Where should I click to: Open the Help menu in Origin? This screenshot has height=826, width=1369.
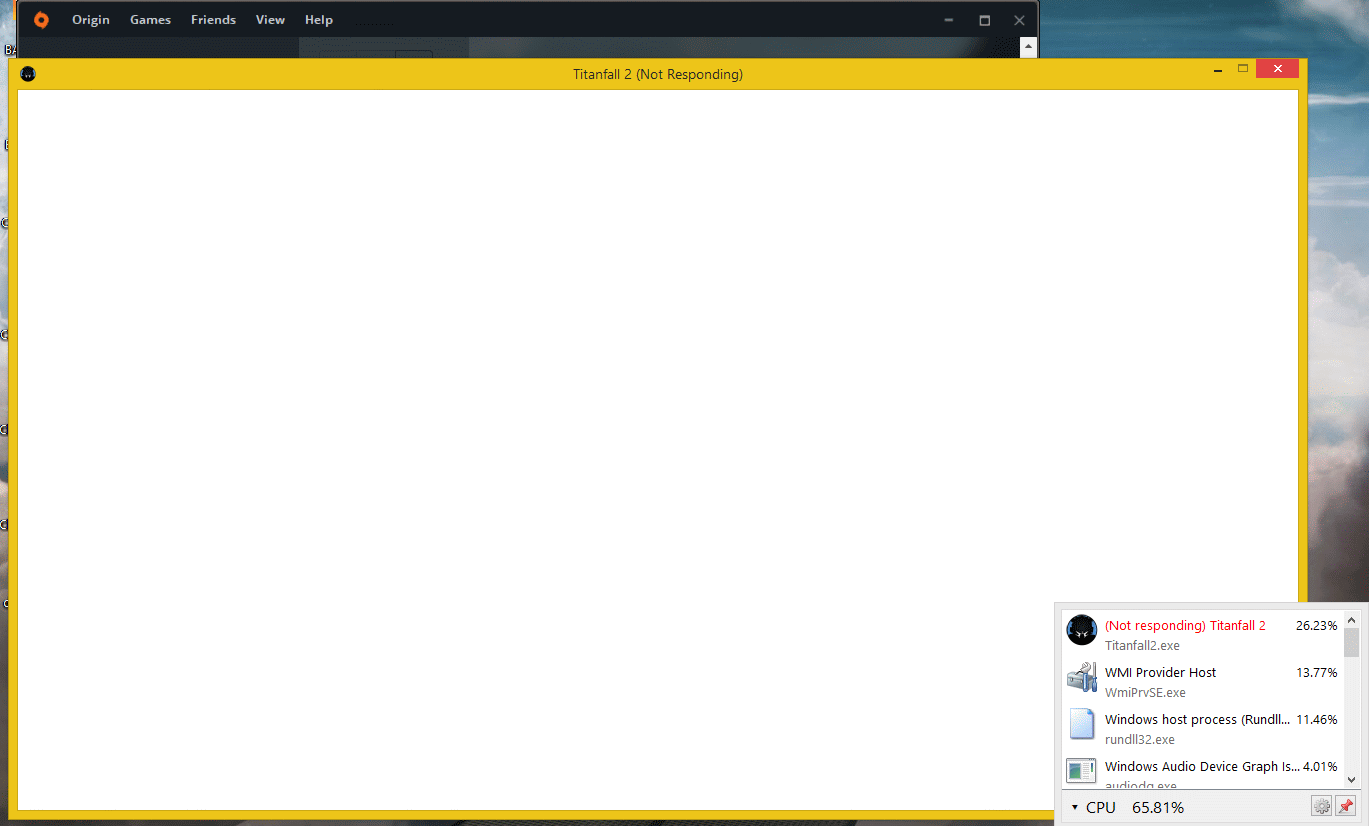click(x=319, y=20)
